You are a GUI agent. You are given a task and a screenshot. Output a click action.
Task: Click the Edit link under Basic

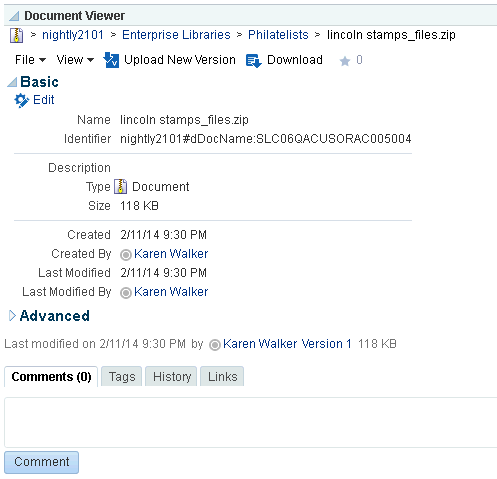pos(44,100)
